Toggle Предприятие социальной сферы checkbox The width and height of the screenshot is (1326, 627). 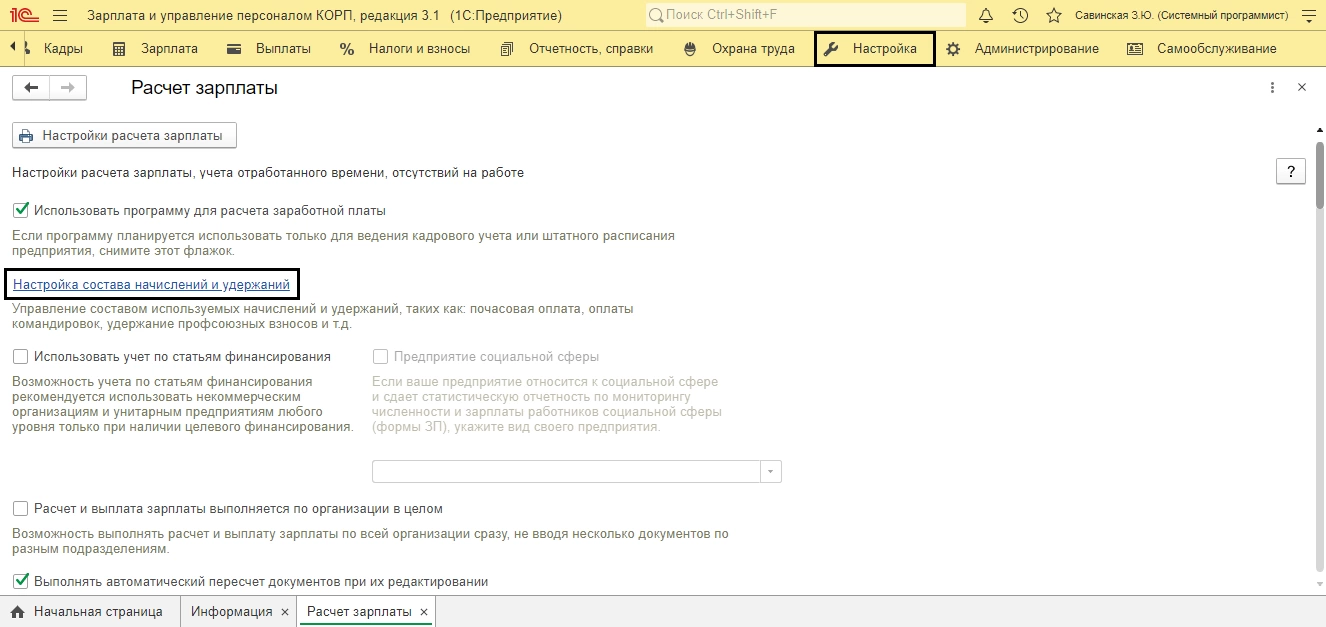pyautogui.click(x=380, y=356)
